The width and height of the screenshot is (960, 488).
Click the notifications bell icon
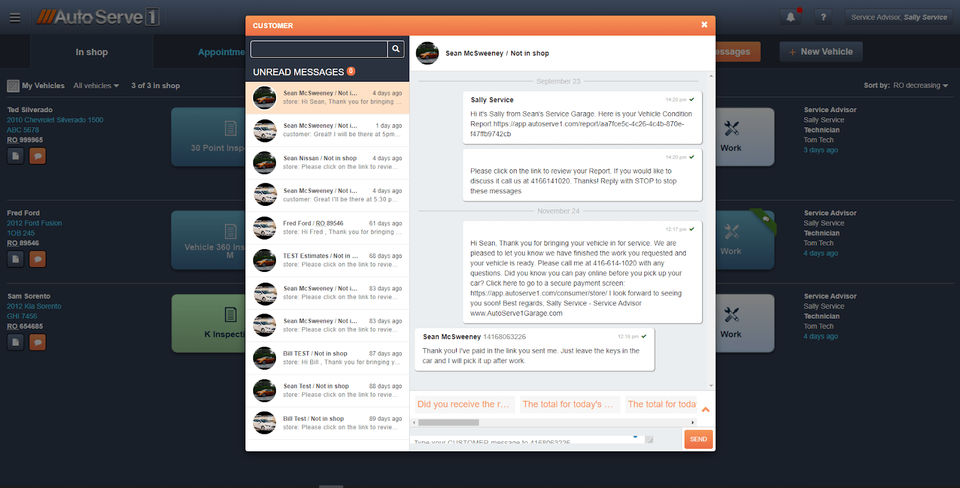790,17
